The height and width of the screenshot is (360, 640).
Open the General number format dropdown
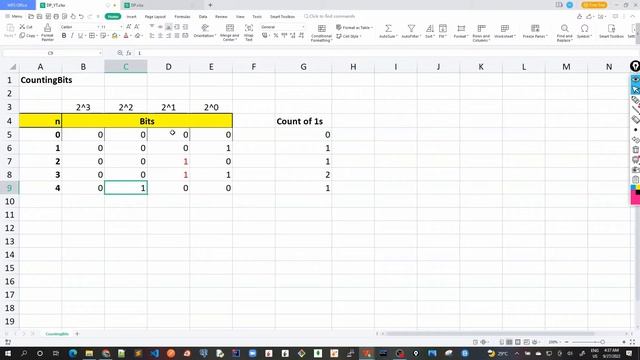point(303,27)
